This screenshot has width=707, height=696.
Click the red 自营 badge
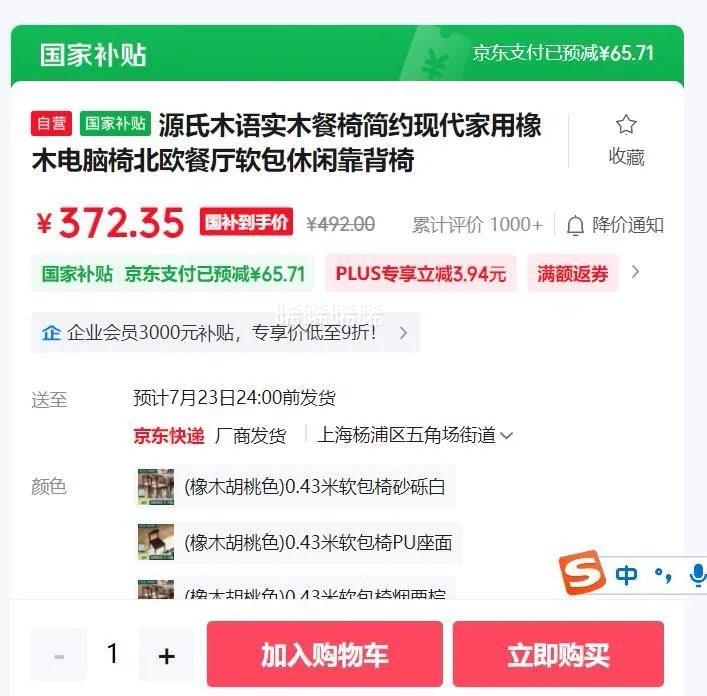pyautogui.click(x=51, y=123)
